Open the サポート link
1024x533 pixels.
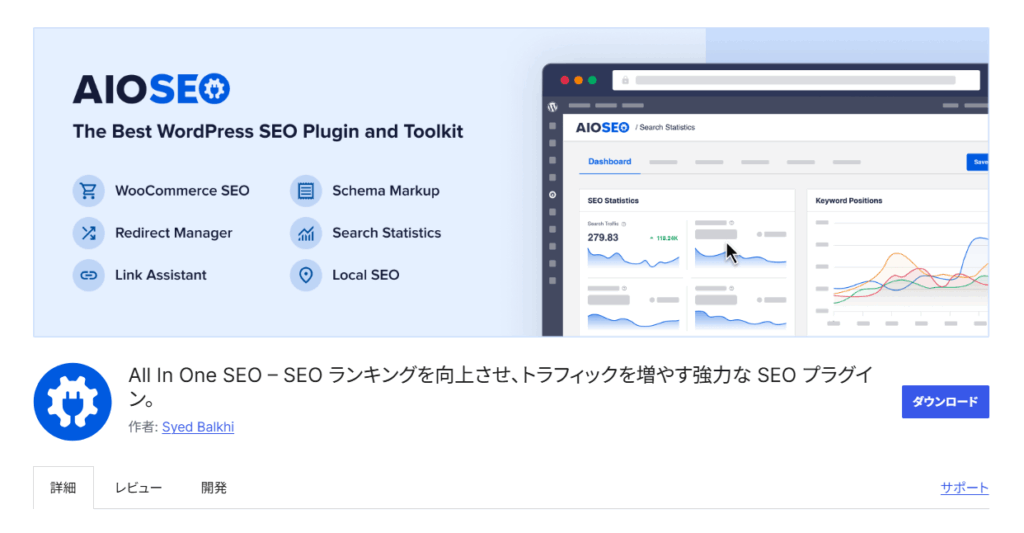(965, 488)
